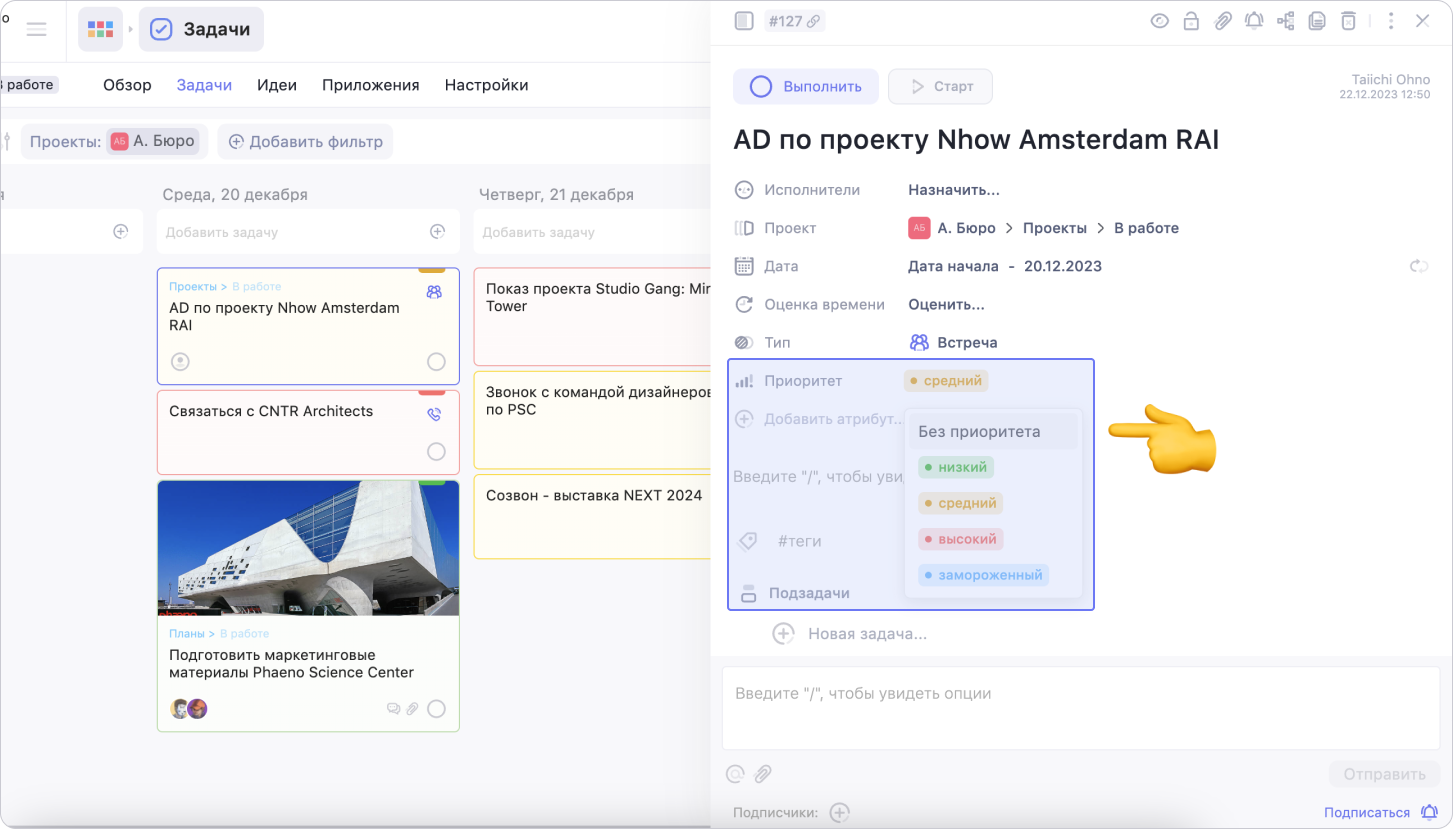
Task: Click the 20.12.2023 start date value
Action: (x=1063, y=266)
